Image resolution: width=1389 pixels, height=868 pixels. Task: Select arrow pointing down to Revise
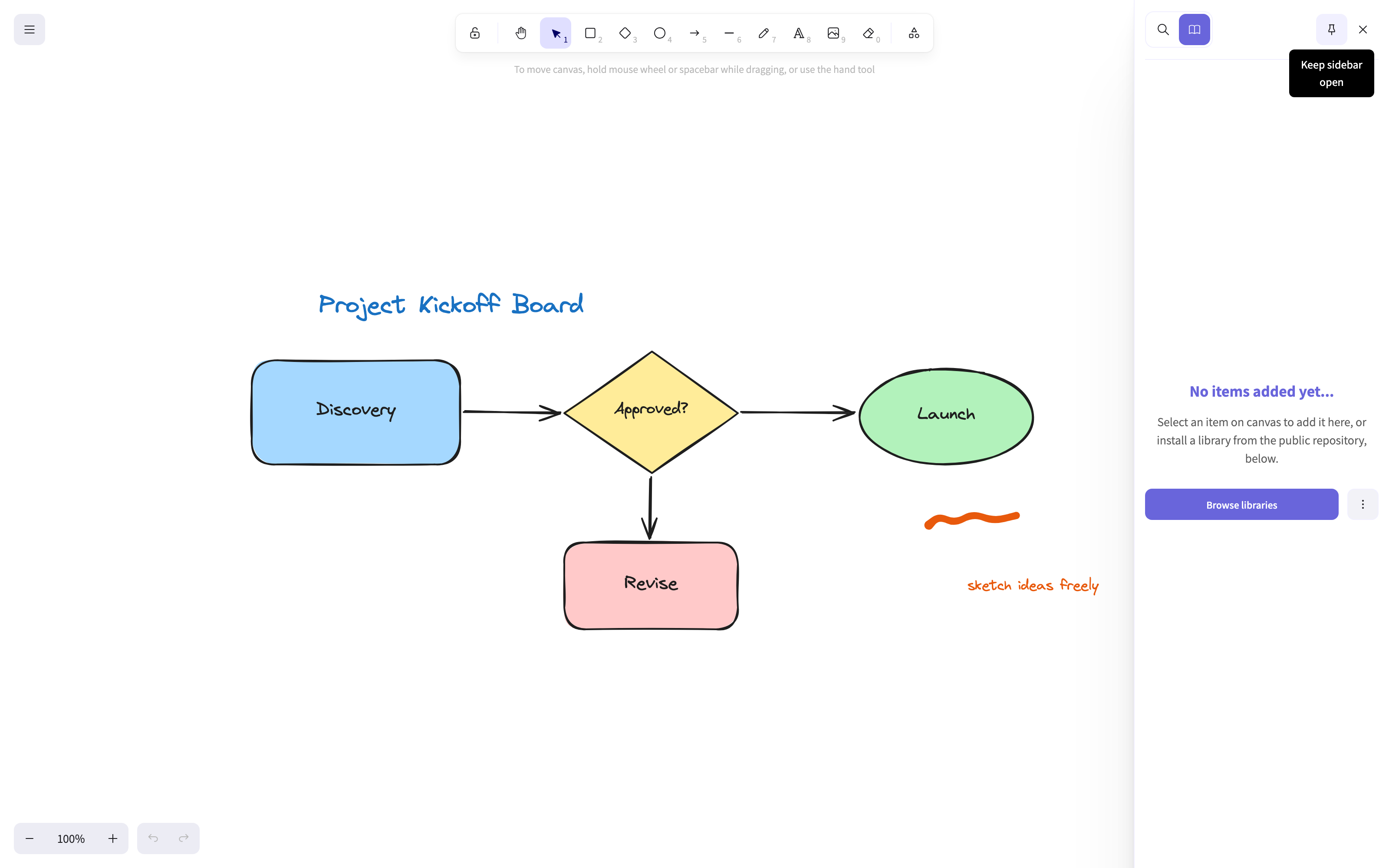point(650,508)
